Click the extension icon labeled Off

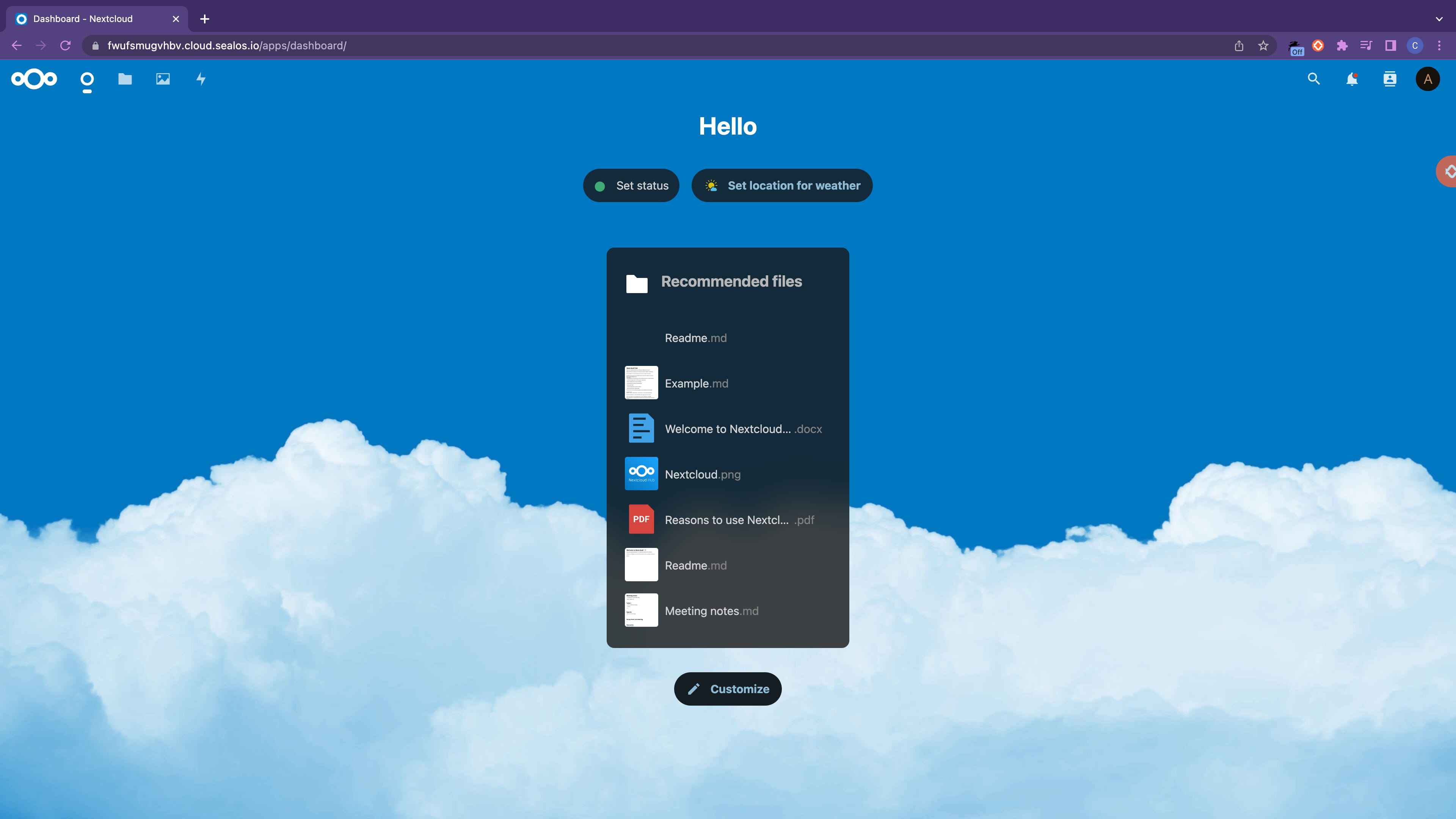pos(1296,48)
